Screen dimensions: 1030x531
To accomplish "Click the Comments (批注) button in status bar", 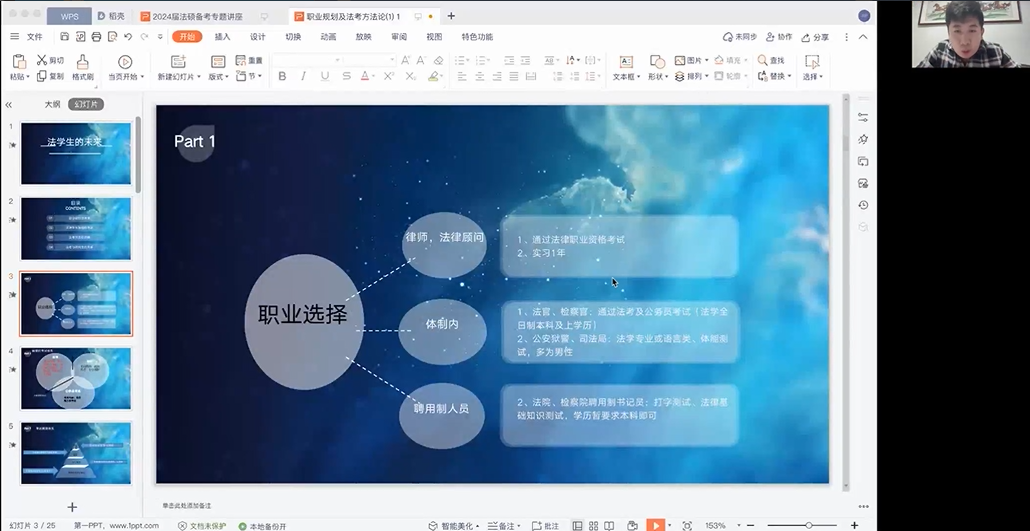I will pyautogui.click(x=546, y=525).
